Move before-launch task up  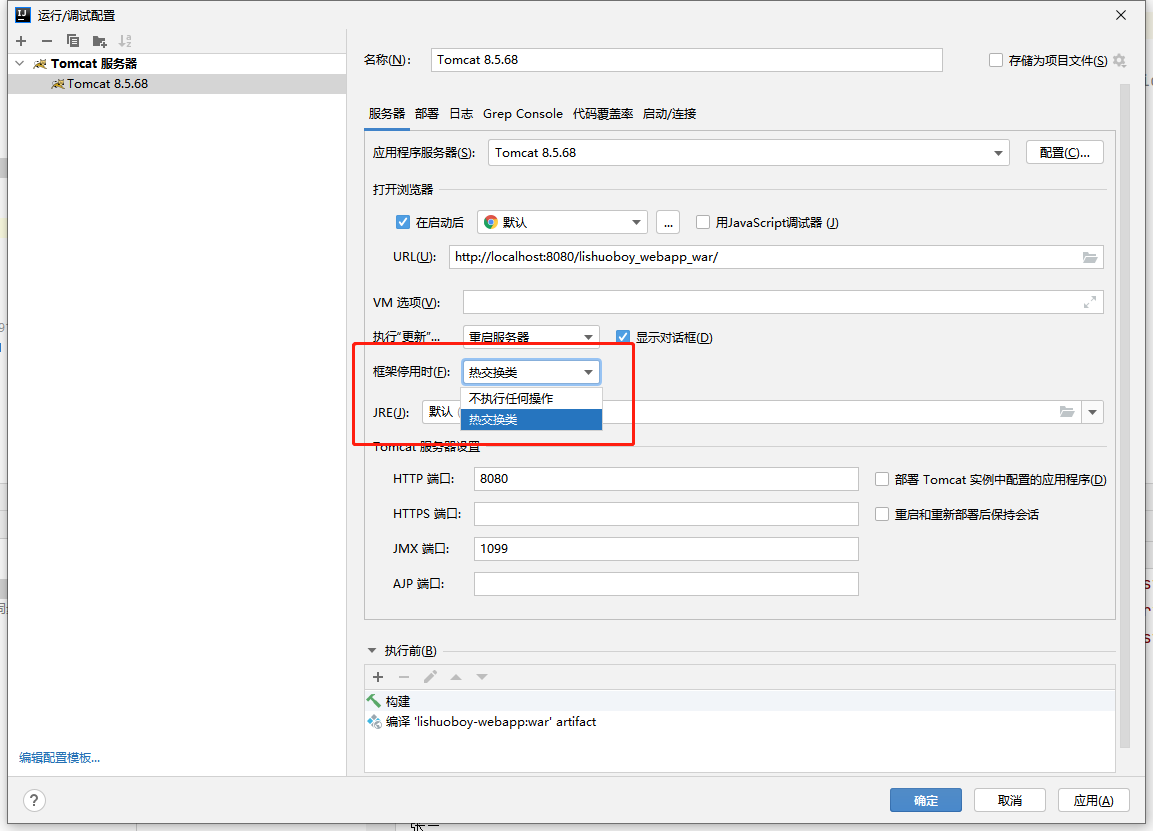[456, 677]
